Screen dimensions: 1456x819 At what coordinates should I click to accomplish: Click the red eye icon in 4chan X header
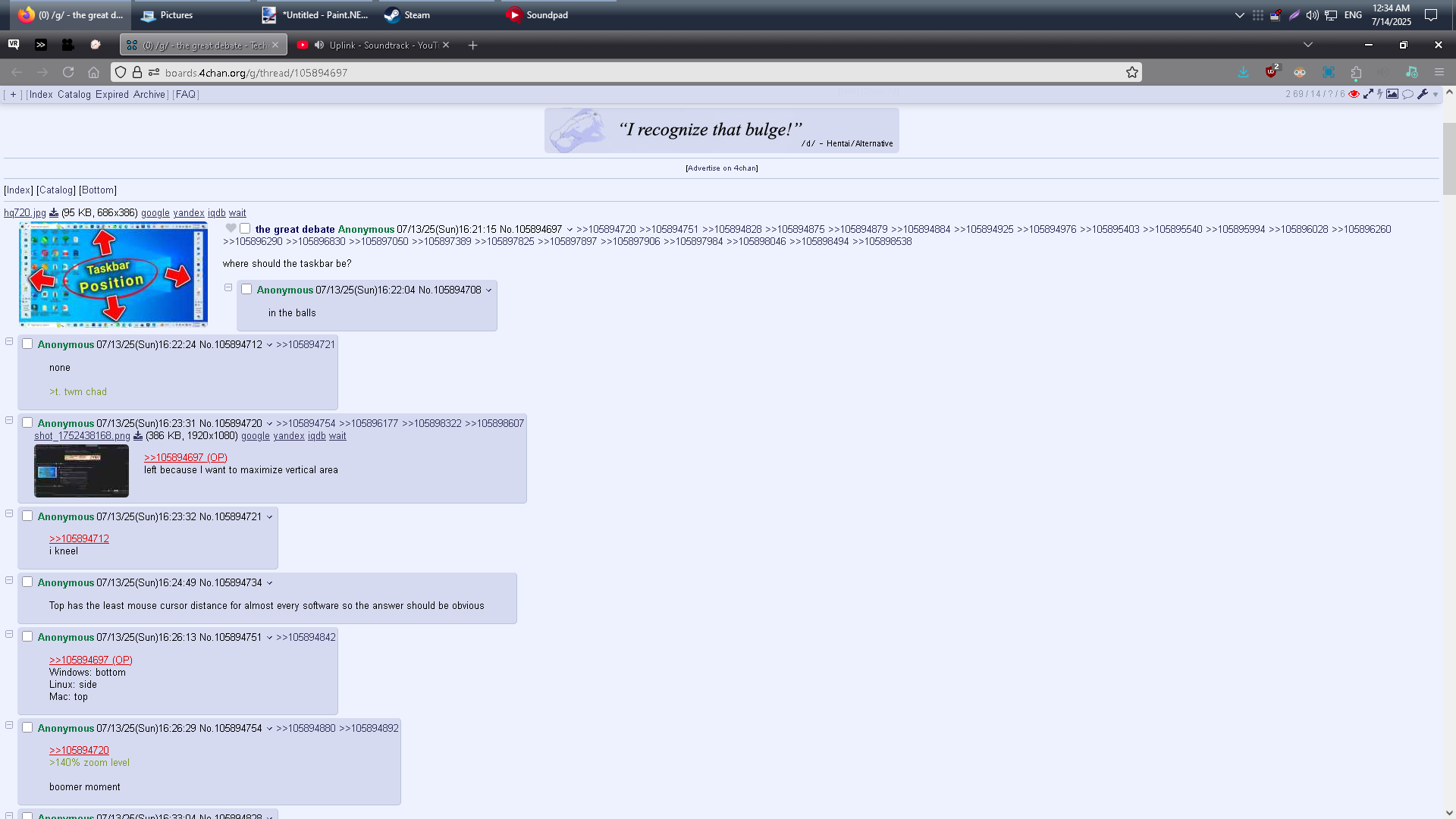[x=1354, y=94]
